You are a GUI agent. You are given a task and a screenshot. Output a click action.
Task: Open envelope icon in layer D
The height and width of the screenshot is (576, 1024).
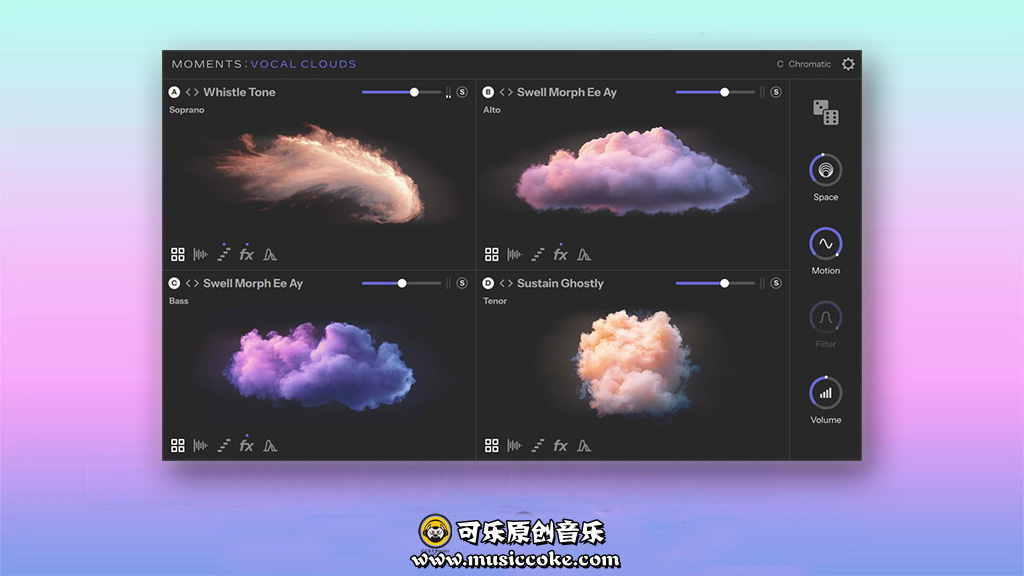click(584, 446)
